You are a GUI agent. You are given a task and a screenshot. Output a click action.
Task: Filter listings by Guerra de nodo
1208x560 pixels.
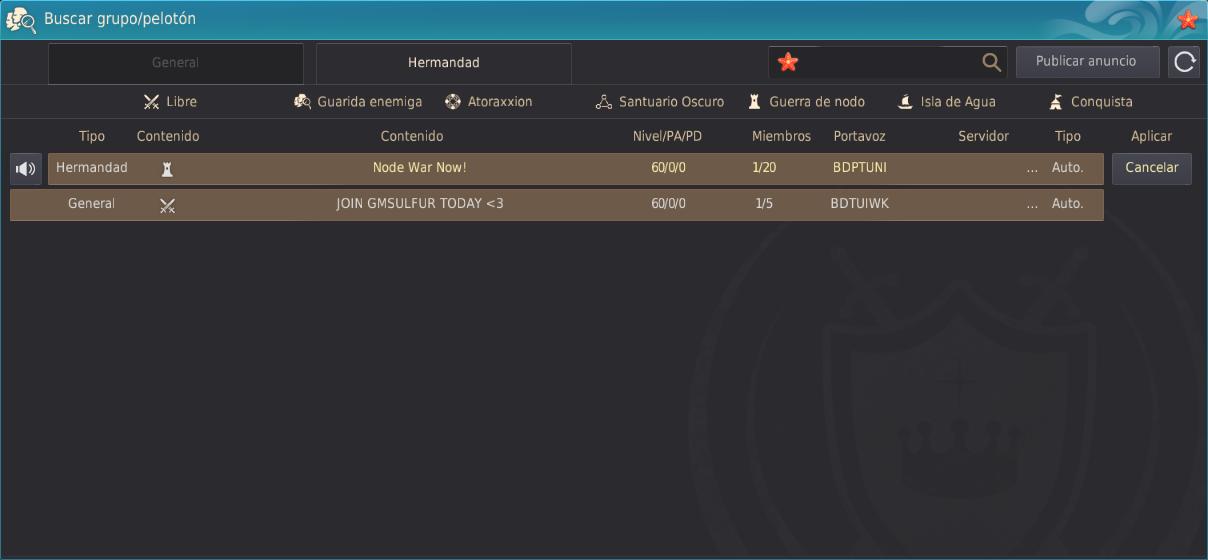tap(806, 102)
